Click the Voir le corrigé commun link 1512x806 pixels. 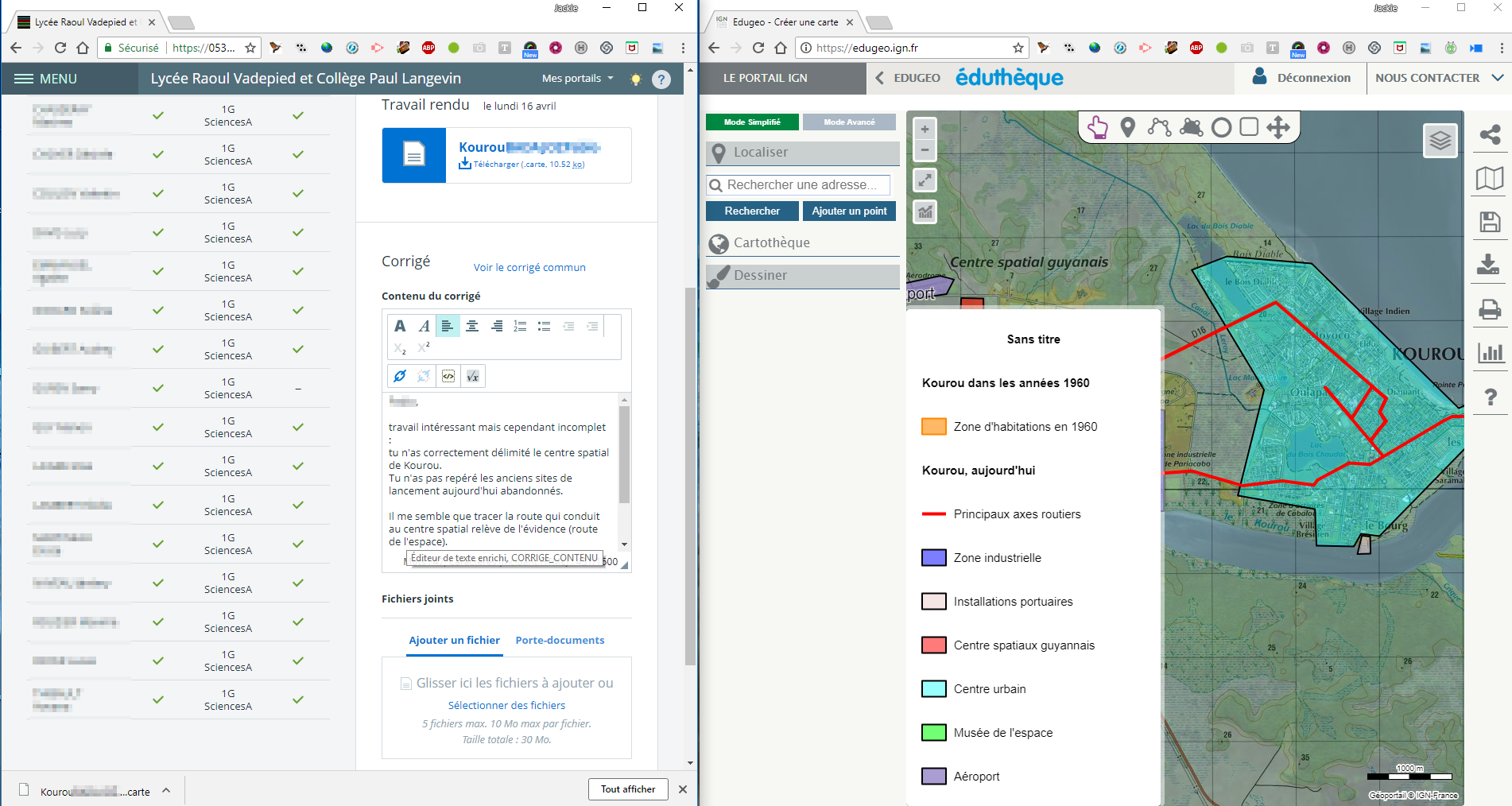[529, 268]
